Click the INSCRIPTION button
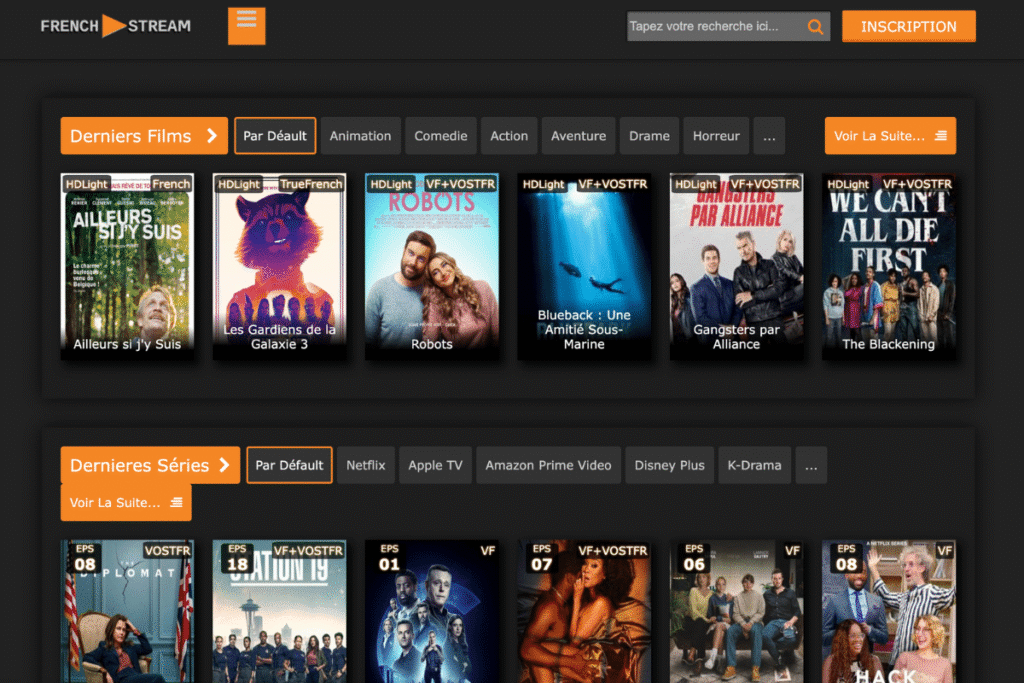Screen dimensions: 1024x683 (x=908, y=26)
